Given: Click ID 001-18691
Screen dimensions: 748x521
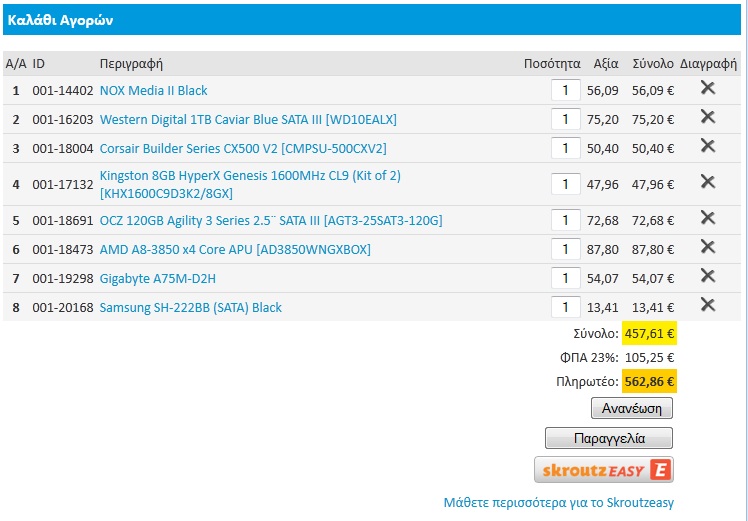Looking at the screenshot, I should [62, 221].
